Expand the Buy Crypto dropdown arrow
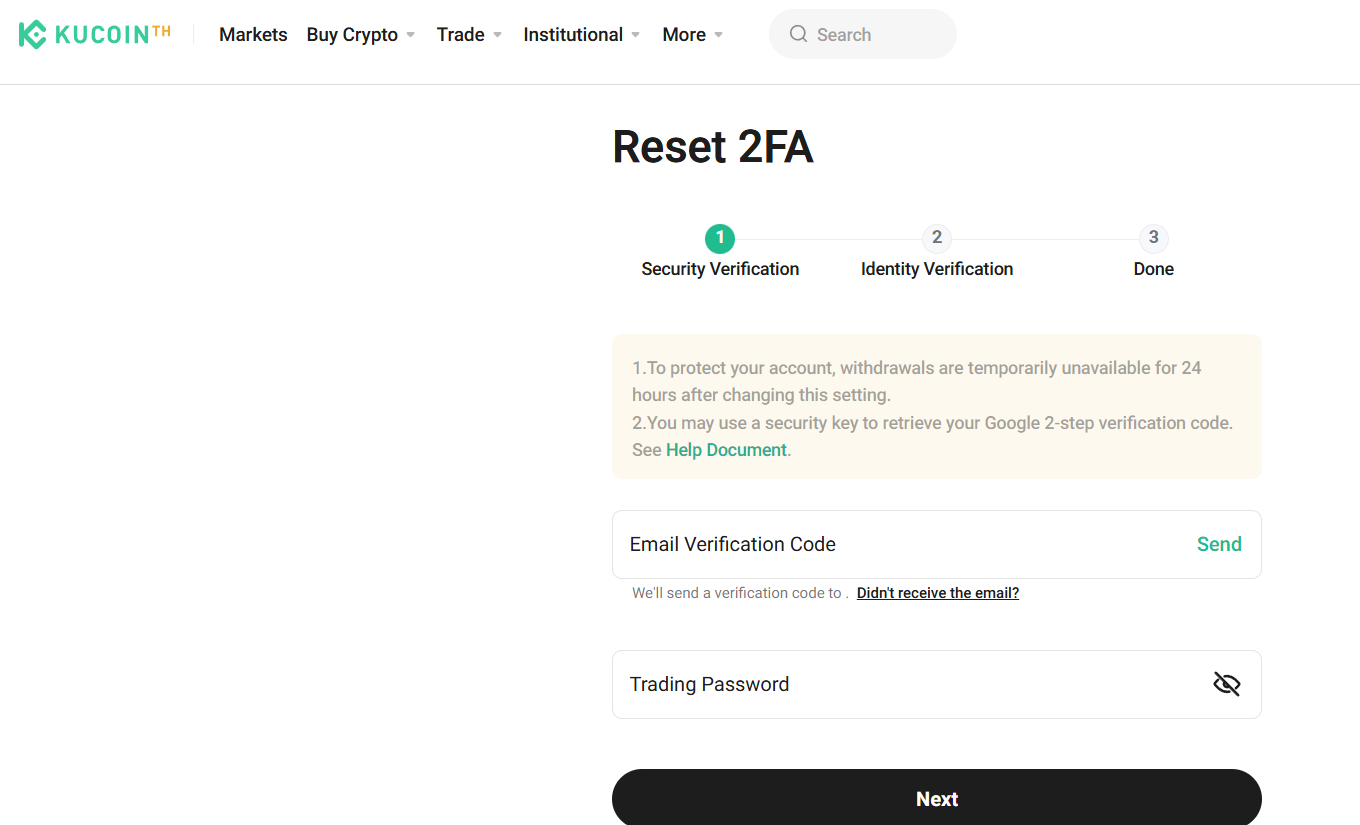The image size is (1360, 825). click(x=410, y=35)
